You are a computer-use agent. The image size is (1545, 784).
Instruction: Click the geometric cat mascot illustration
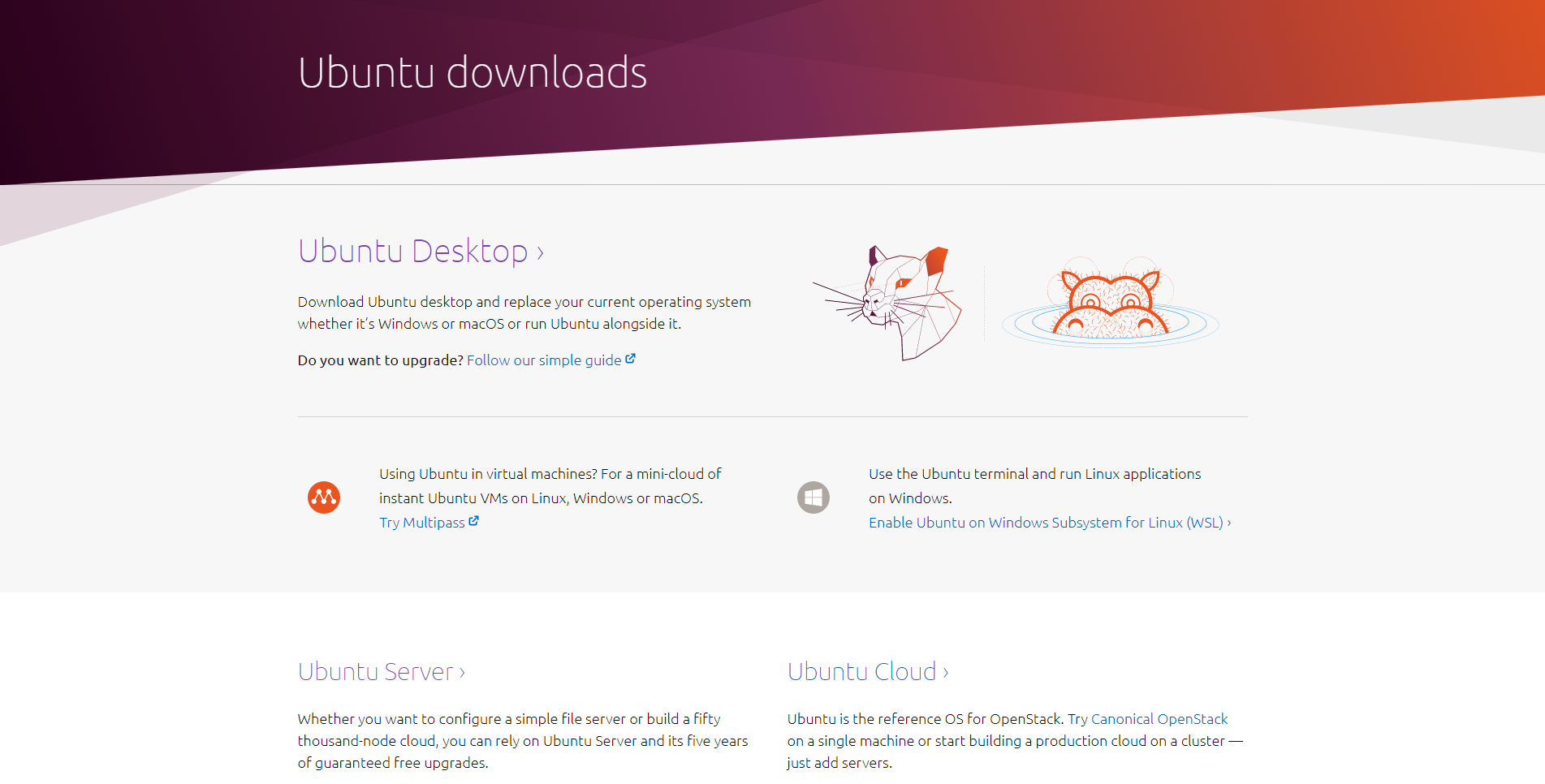tap(887, 303)
